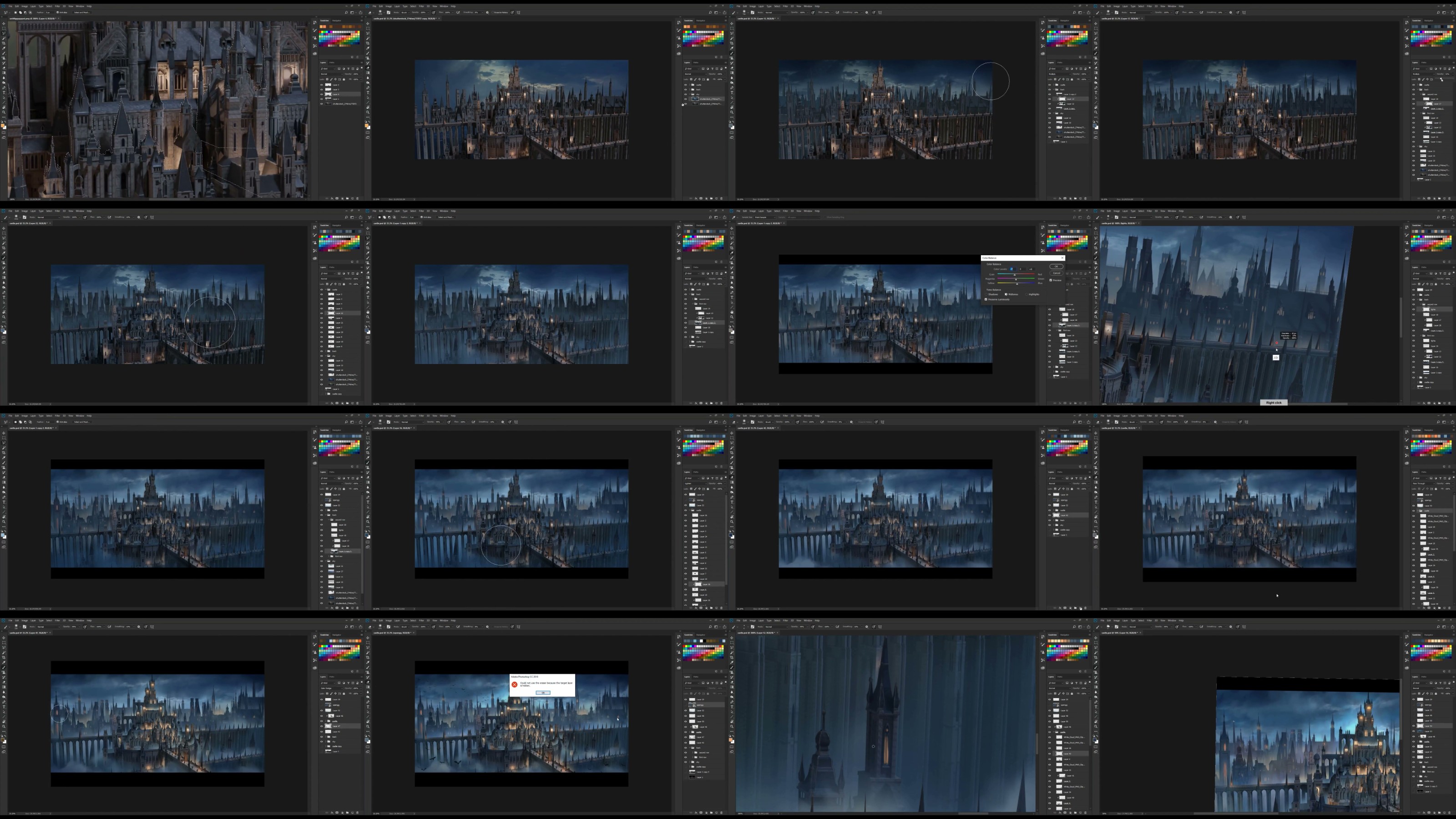Open the Image menu in the Color Balance window
Image resolution: width=1456 pixels, height=819 pixels.
(x=752, y=212)
